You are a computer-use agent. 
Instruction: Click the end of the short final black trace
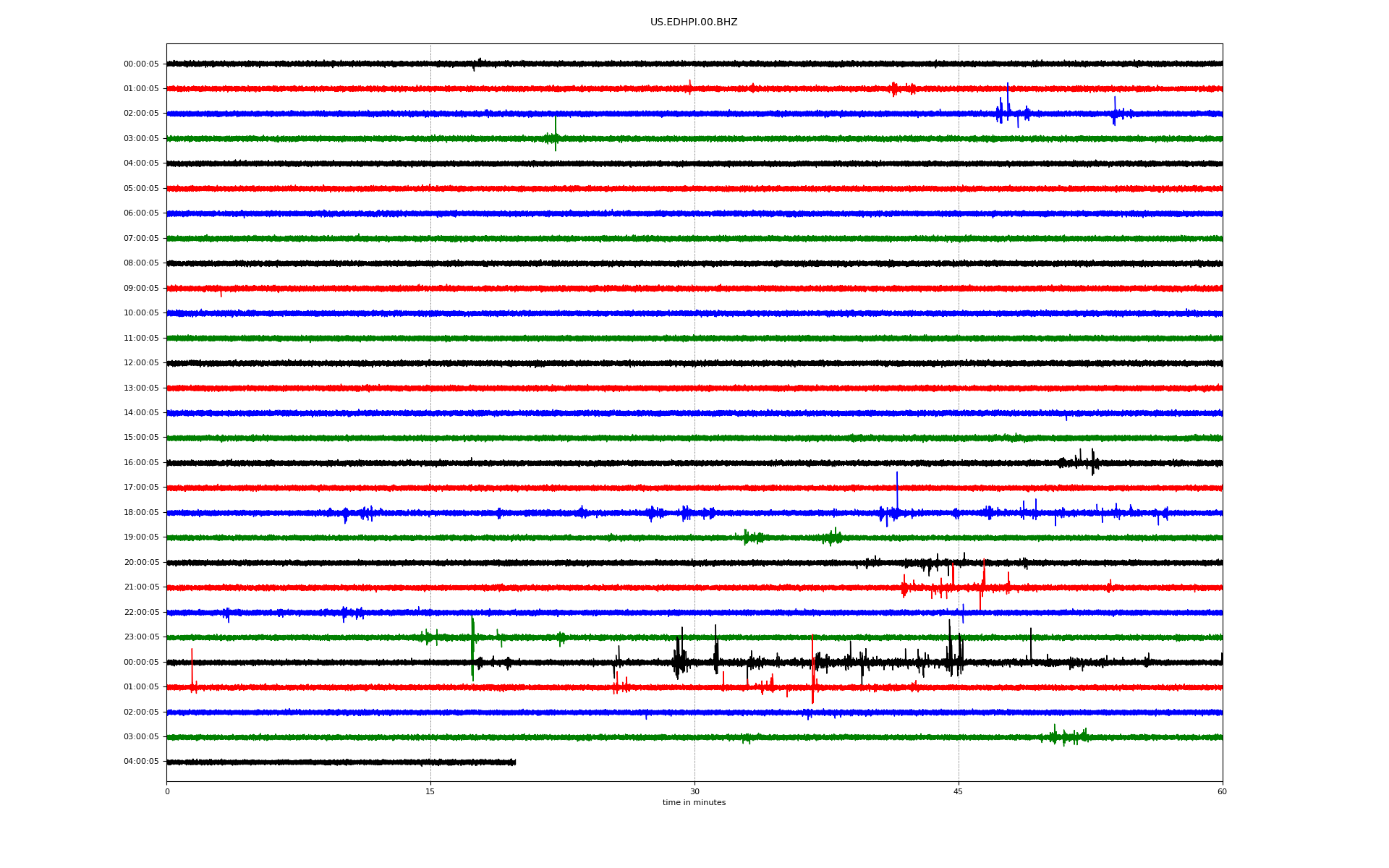click(x=514, y=762)
